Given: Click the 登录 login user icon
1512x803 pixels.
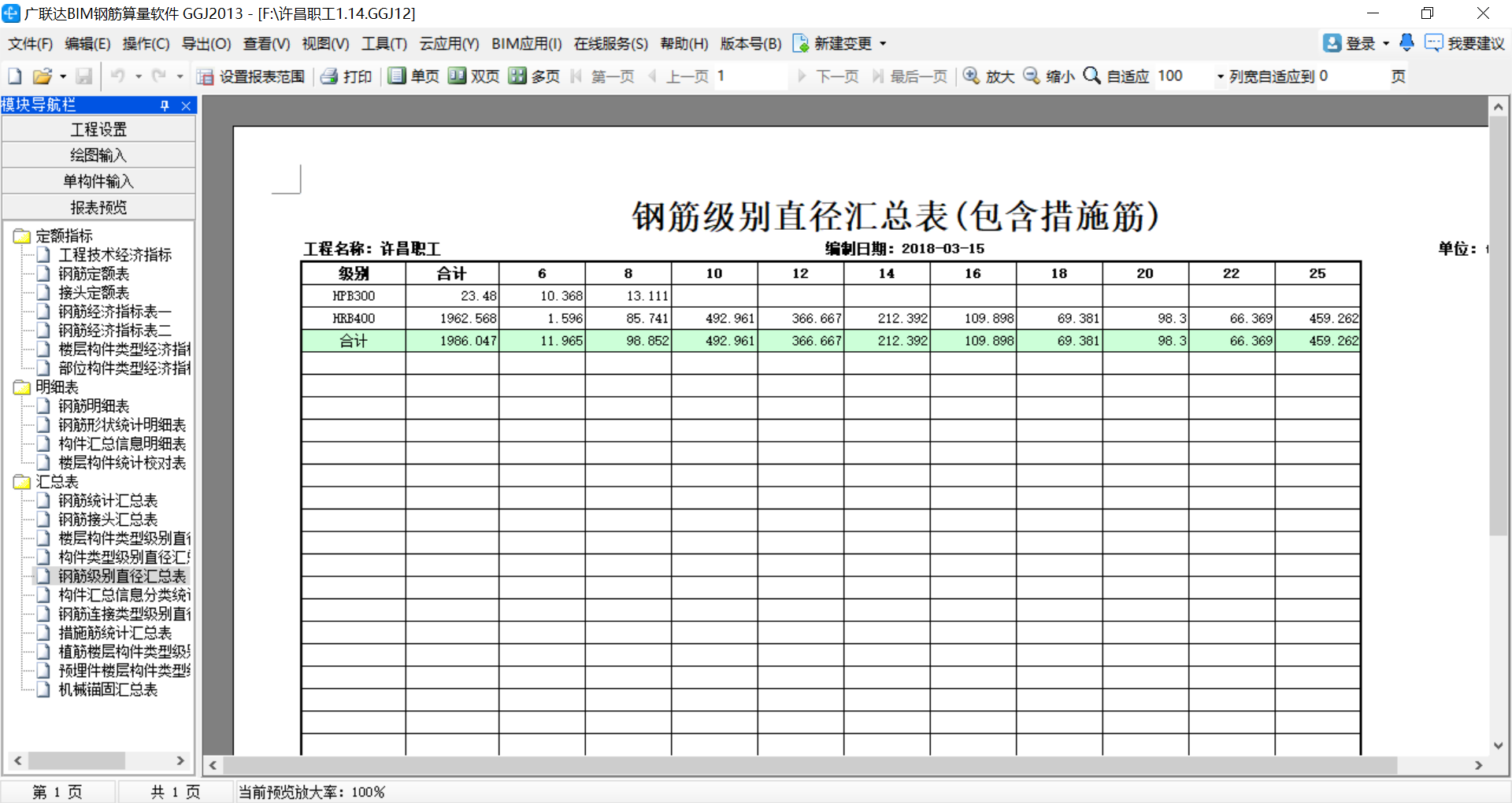Looking at the screenshot, I should 1332,43.
